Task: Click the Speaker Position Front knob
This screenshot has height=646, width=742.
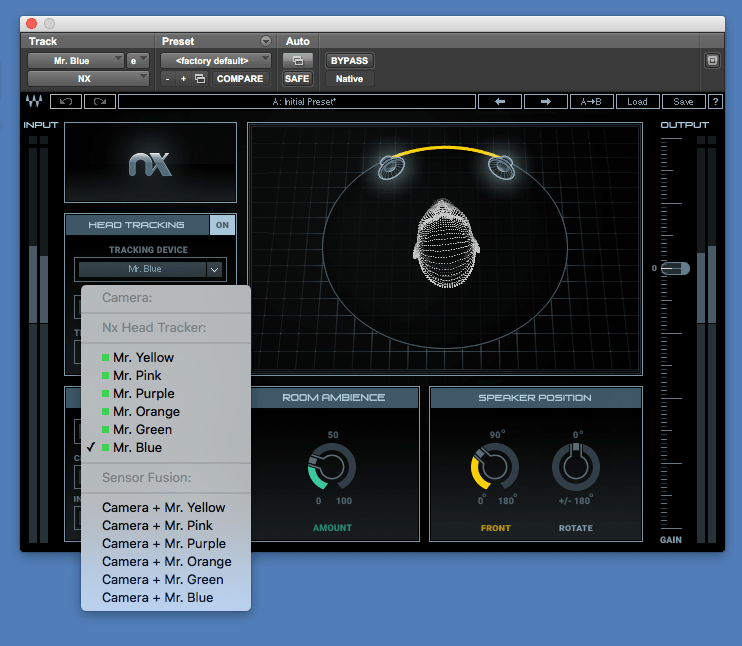Action: click(495, 467)
